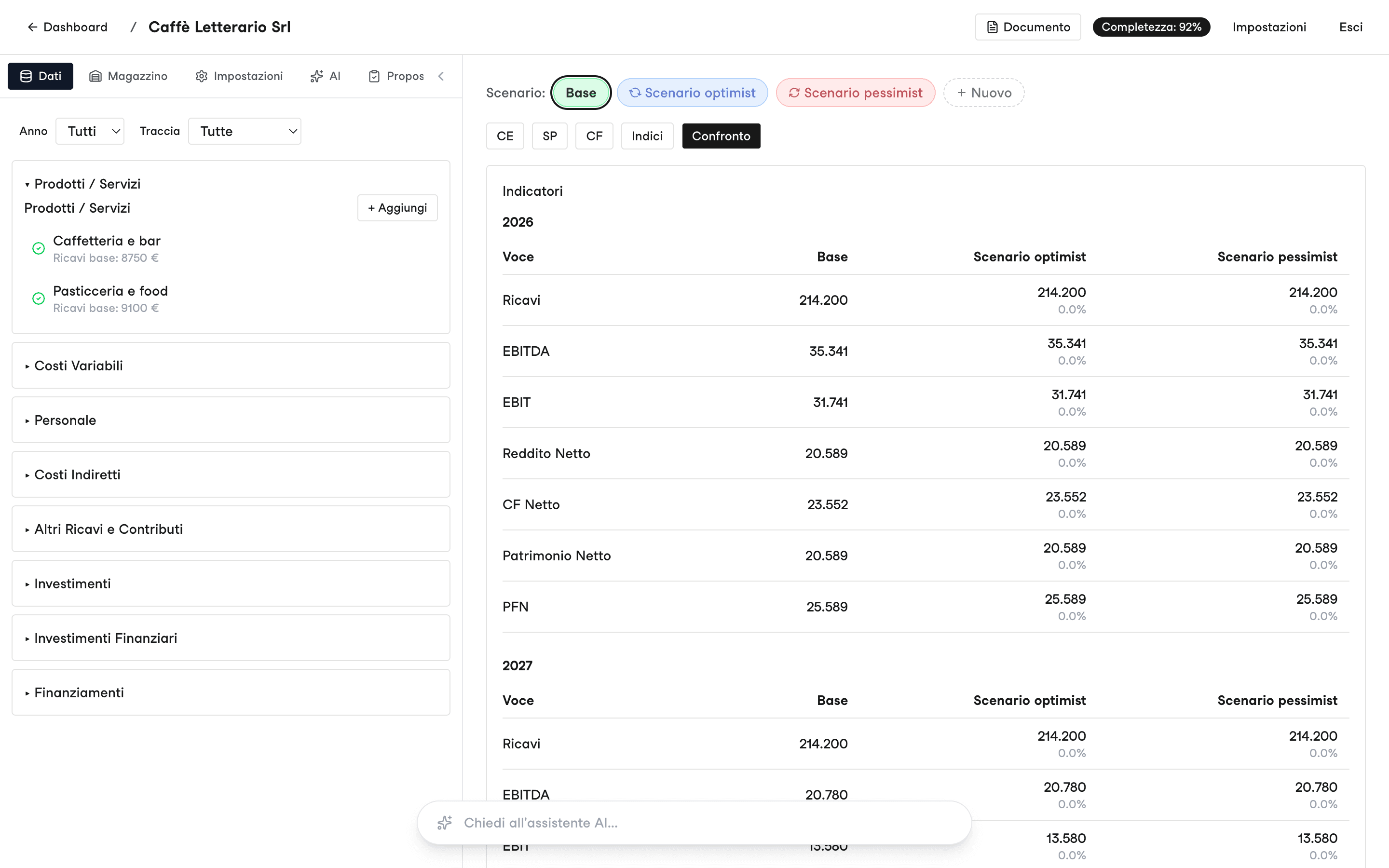Click the green check next to Caffetteria e bar
Screen dimensions: 1389x868
[39, 248]
